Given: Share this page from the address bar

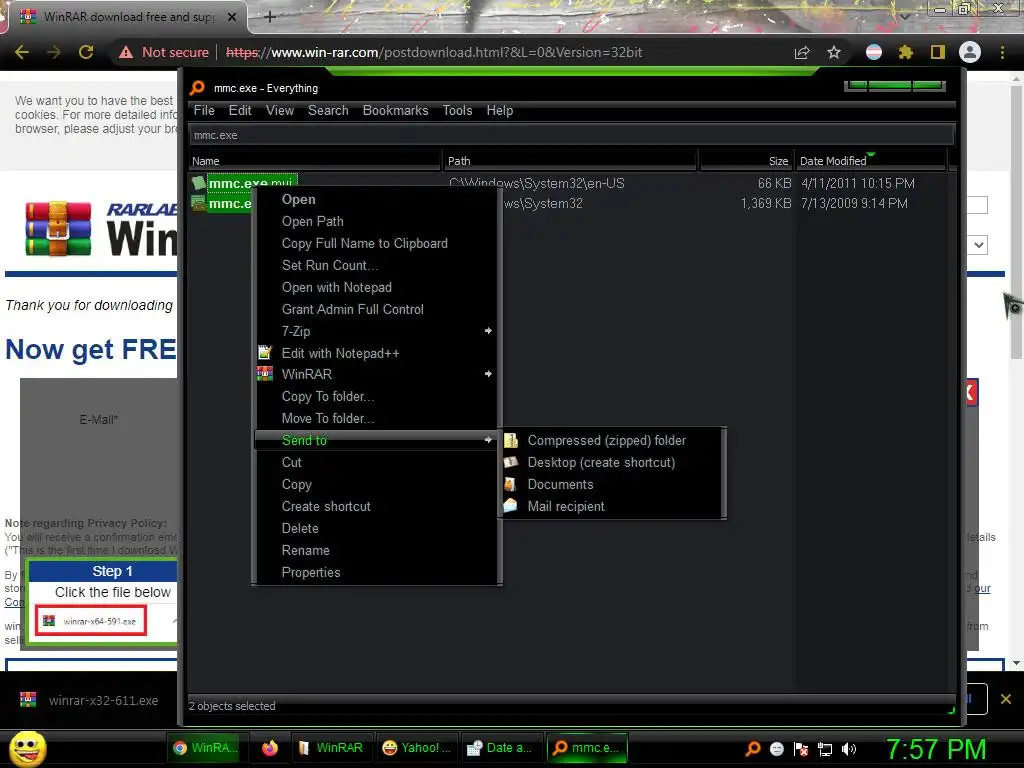Looking at the screenshot, I should tap(801, 52).
